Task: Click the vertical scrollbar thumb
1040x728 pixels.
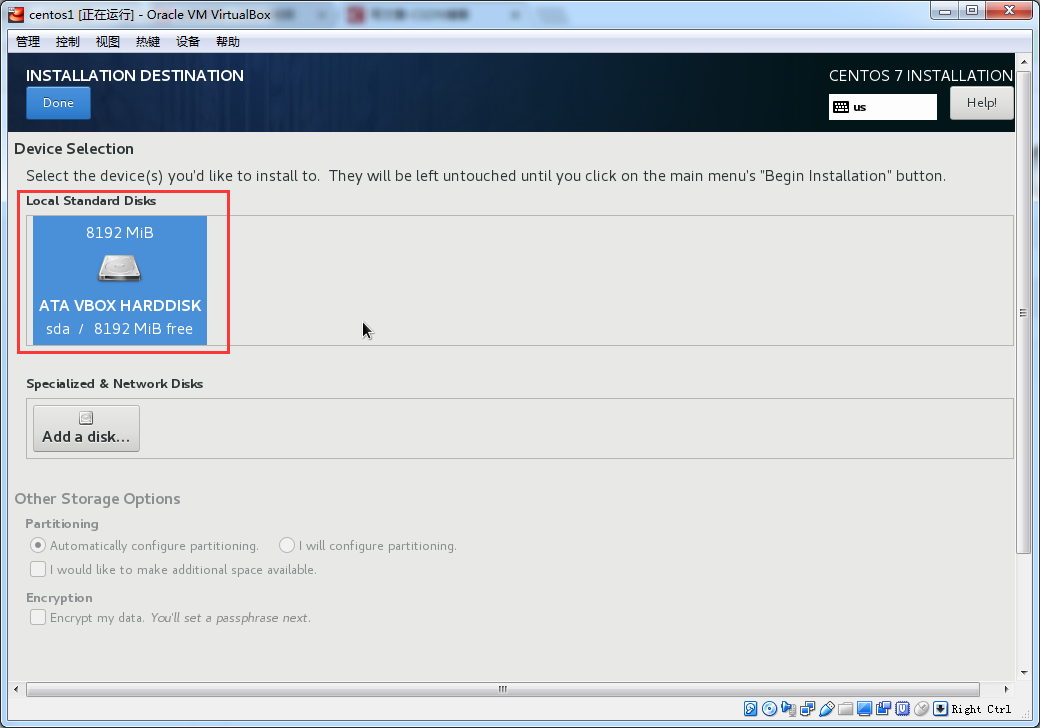Action: click(x=1024, y=312)
